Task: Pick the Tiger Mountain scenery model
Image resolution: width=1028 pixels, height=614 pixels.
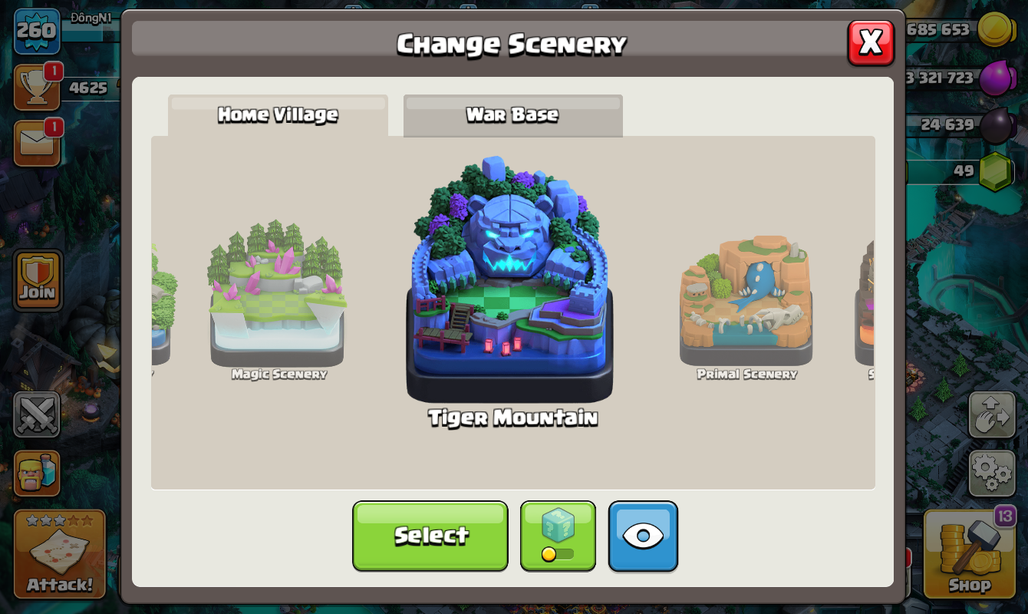Action: pyautogui.click(x=510, y=280)
